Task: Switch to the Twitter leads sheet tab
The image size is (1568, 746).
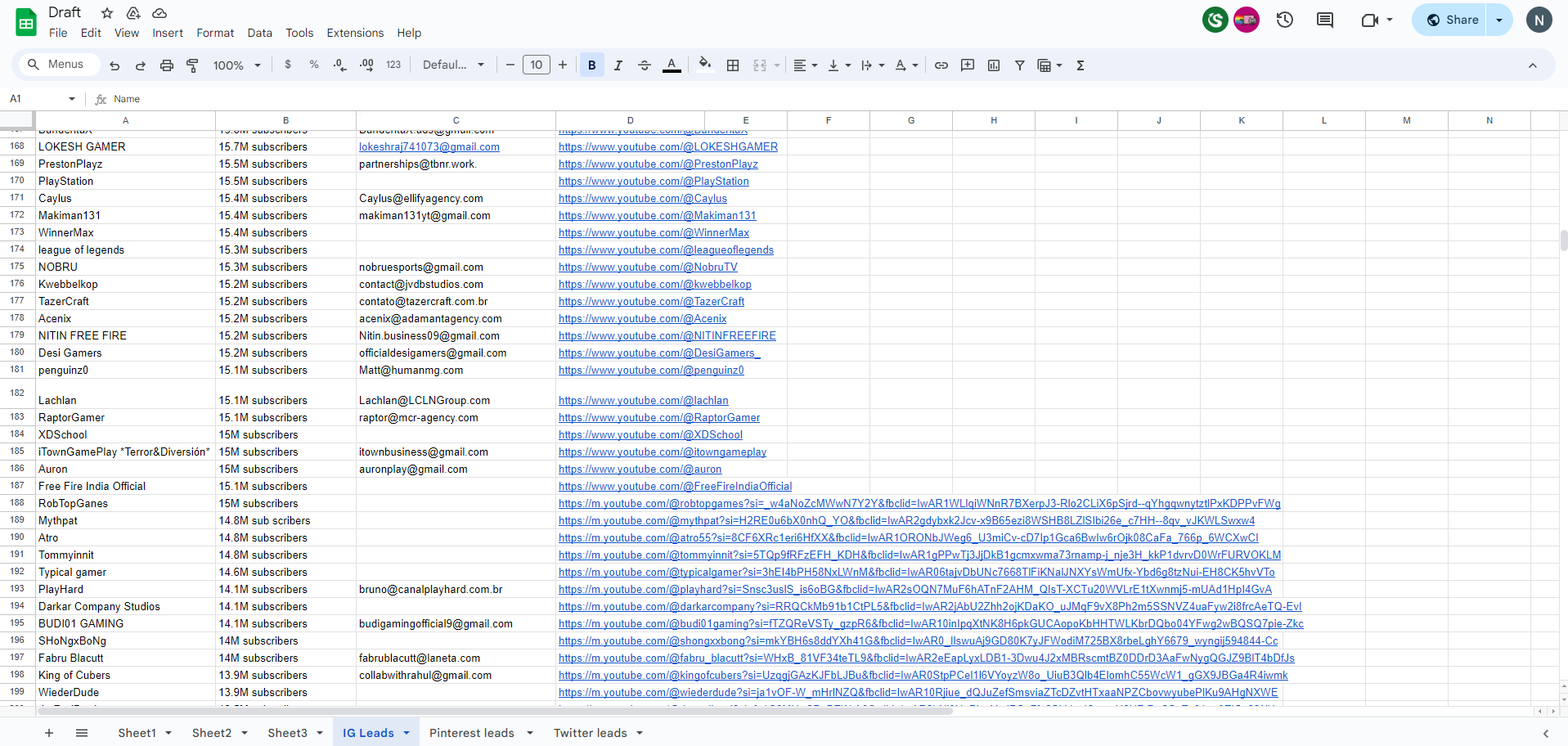Action: 591,733
